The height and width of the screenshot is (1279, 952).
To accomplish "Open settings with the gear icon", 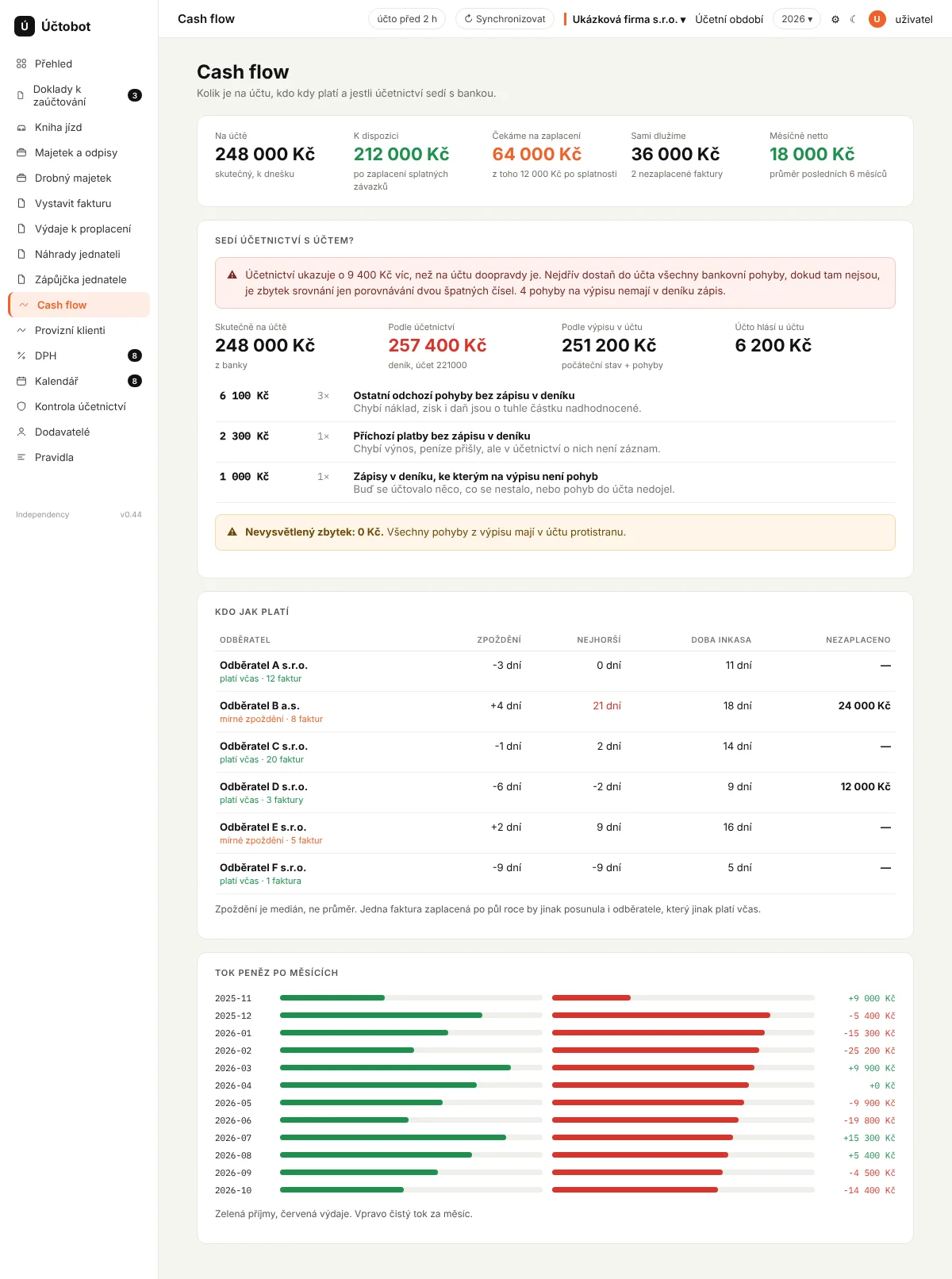I will 835,19.
